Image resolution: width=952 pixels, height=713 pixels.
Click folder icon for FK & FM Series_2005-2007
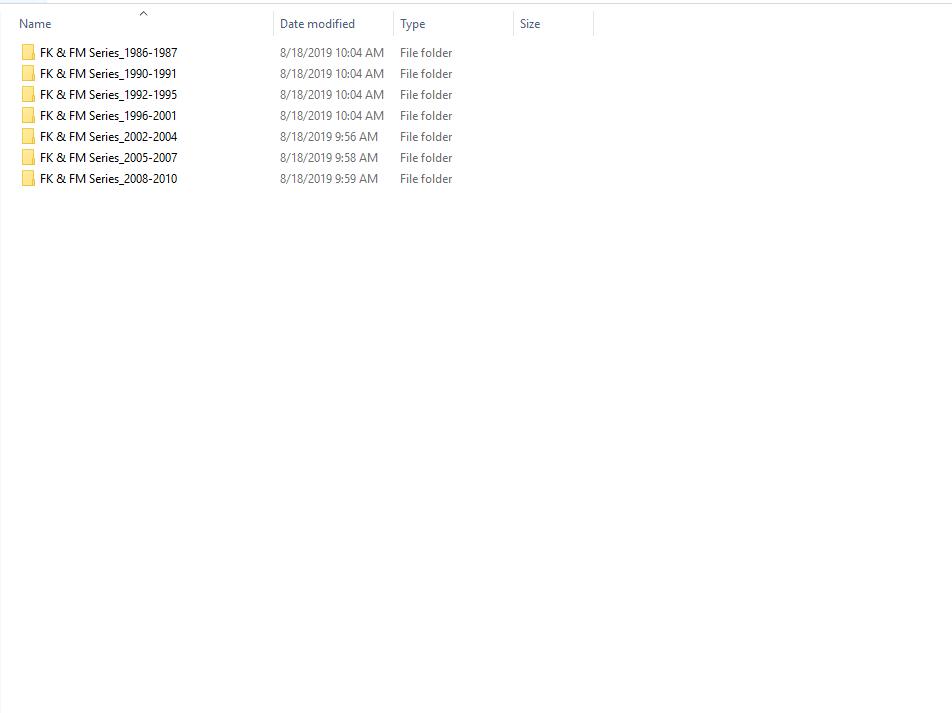click(28, 158)
